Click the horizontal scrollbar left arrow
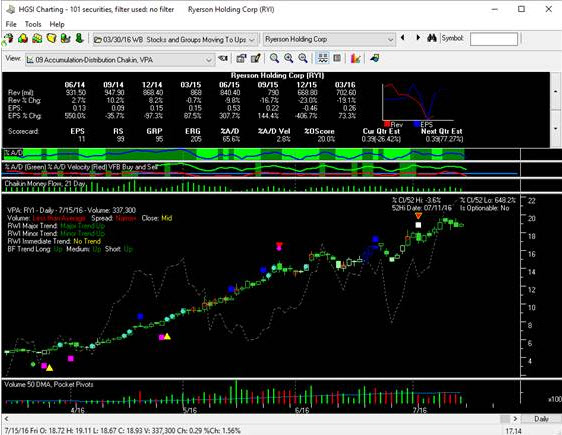The width and height of the screenshot is (562, 435). pyautogui.click(x=6, y=419)
